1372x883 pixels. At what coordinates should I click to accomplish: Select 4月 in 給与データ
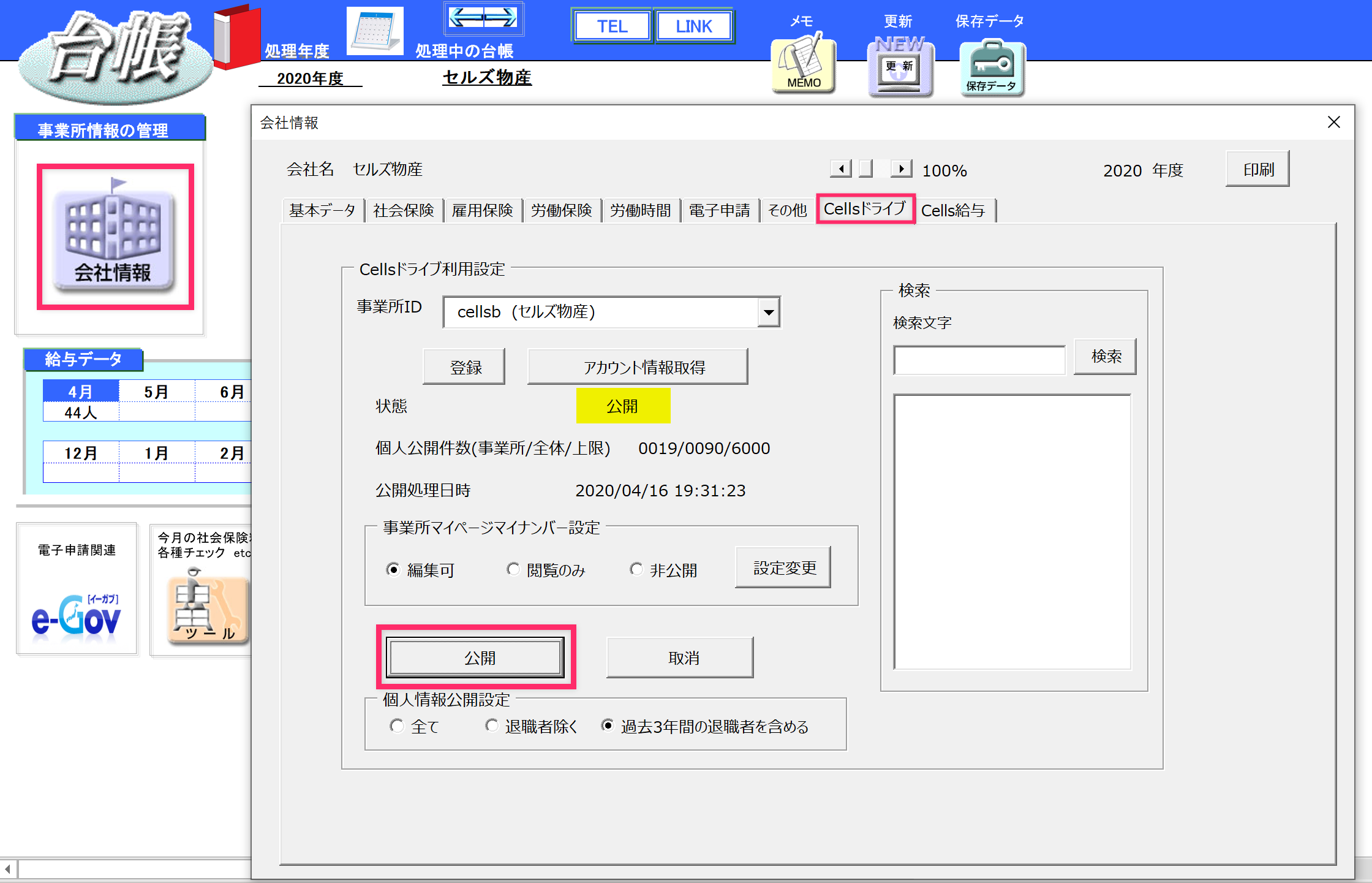(x=81, y=391)
